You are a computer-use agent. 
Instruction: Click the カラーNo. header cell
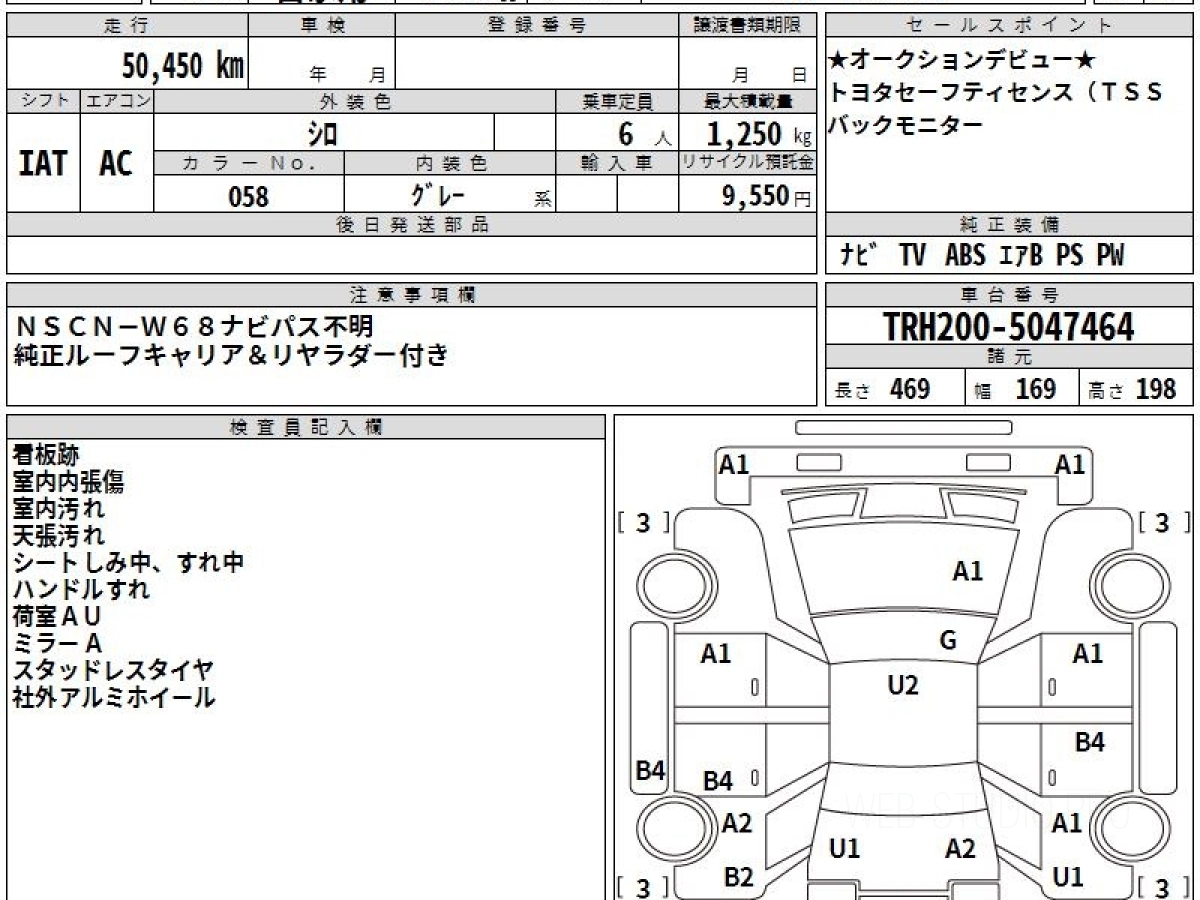coord(249,163)
